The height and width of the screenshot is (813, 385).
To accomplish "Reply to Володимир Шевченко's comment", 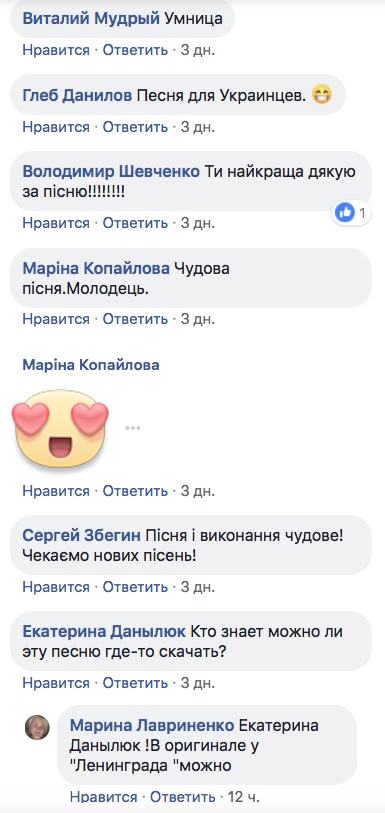I will (135, 223).
